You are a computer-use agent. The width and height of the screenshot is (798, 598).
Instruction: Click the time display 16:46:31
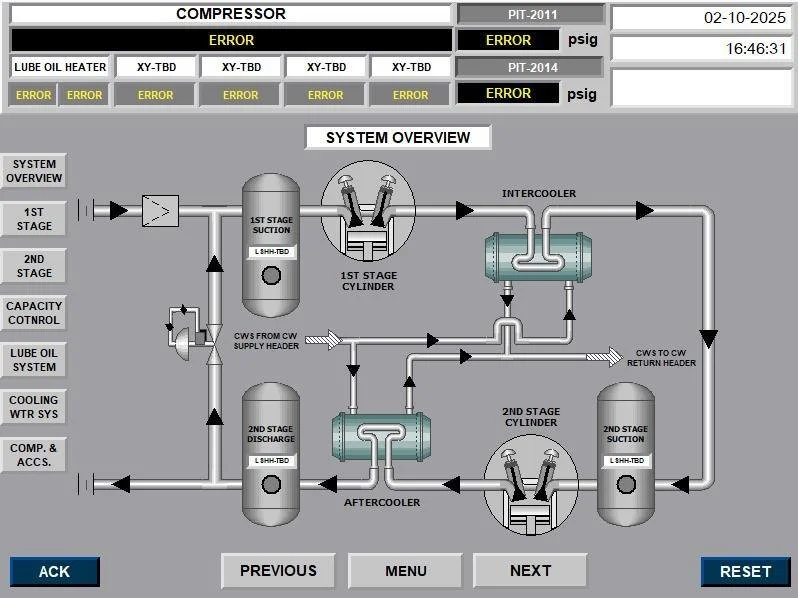702,49
